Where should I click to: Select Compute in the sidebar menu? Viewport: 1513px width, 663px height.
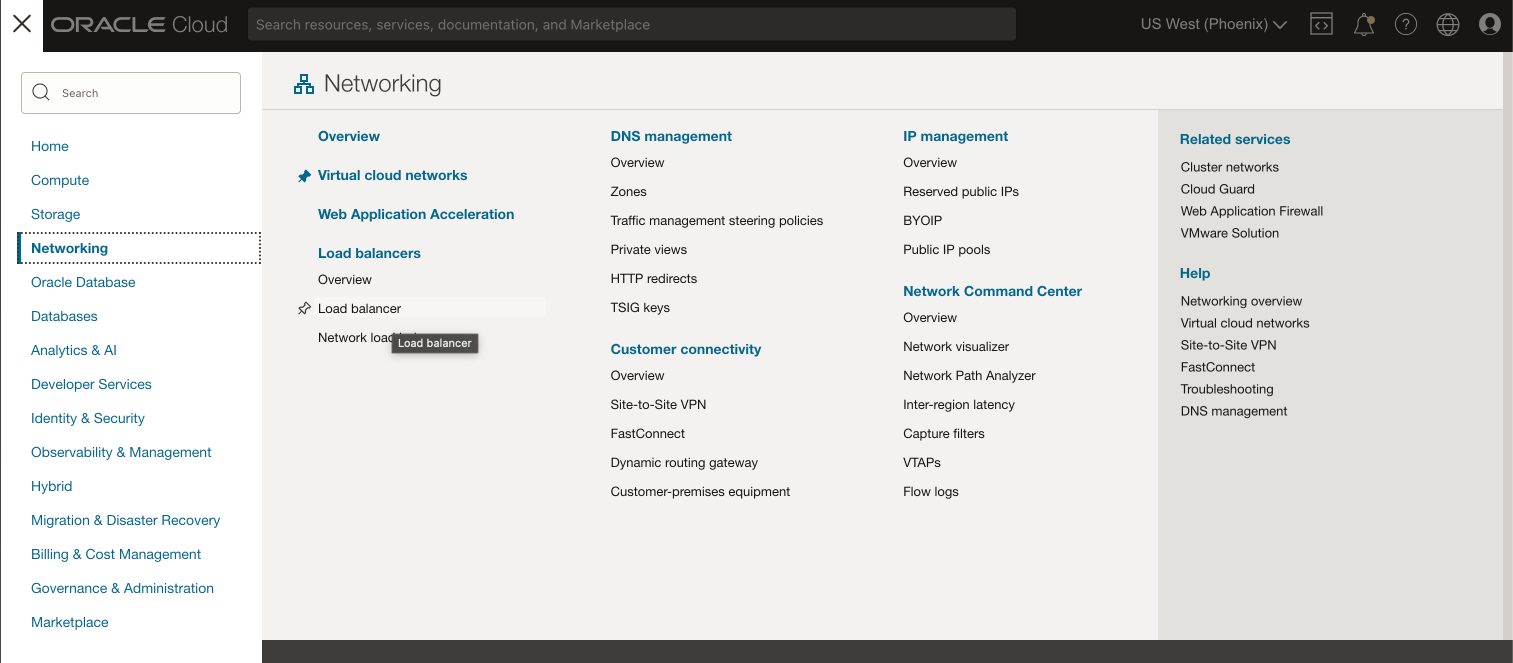pyautogui.click(x=60, y=180)
